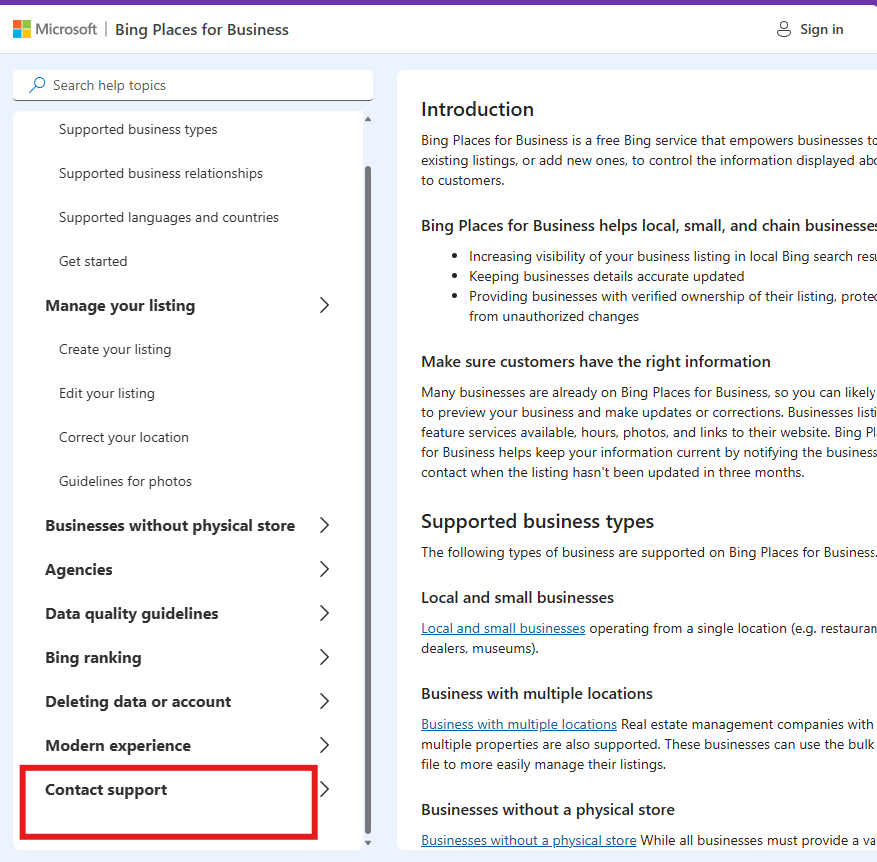Click sidebar scroll up arrow
The height and width of the screenshot is (862, 877).
[367, 119]
